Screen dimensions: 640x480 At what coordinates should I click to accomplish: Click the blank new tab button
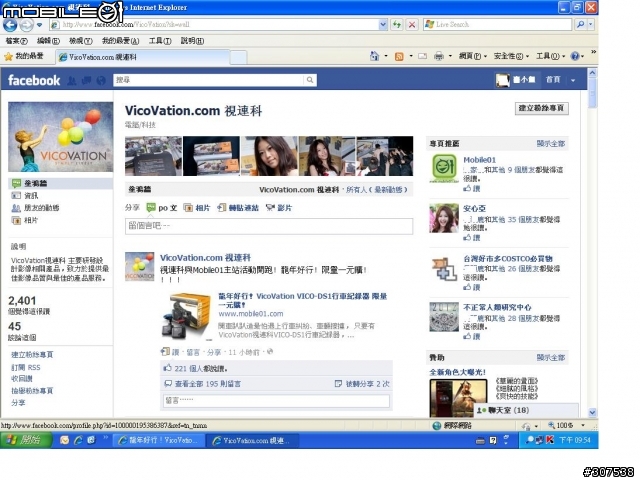[238, 58]
